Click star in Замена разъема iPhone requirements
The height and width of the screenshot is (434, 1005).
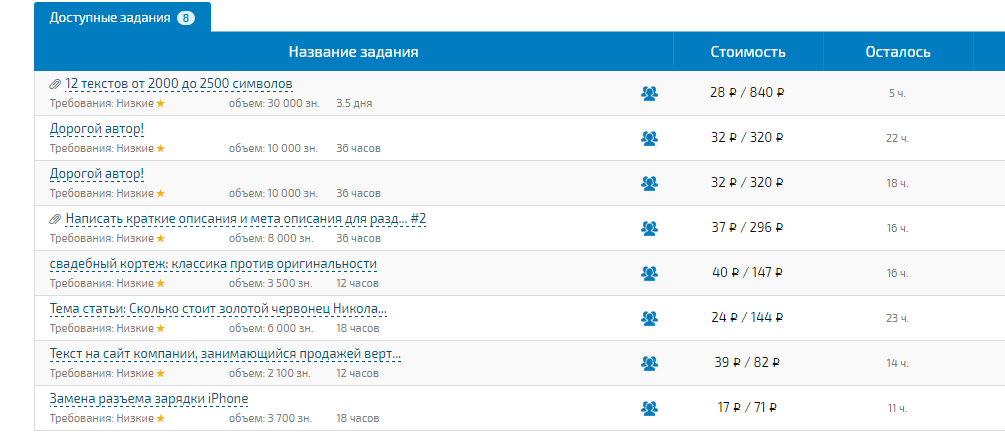point(160,418)
